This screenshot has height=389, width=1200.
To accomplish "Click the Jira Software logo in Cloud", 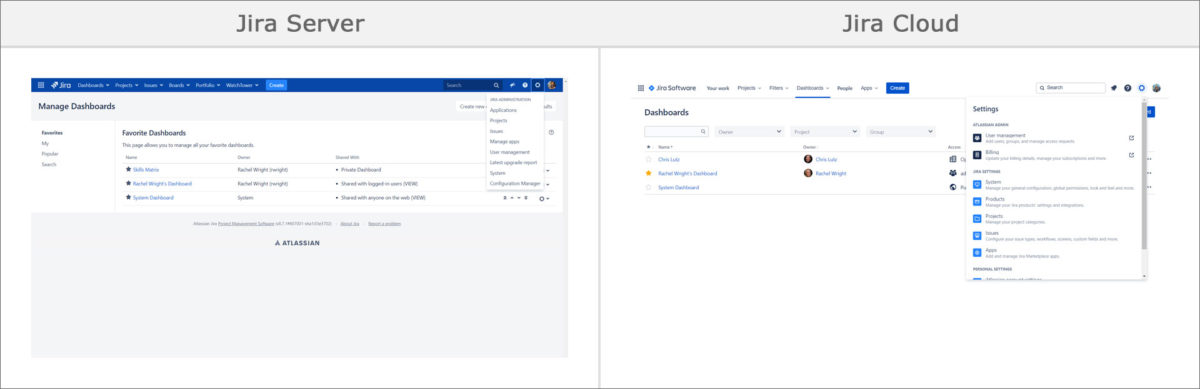I will pyautogui.click(x=672, y=88).
